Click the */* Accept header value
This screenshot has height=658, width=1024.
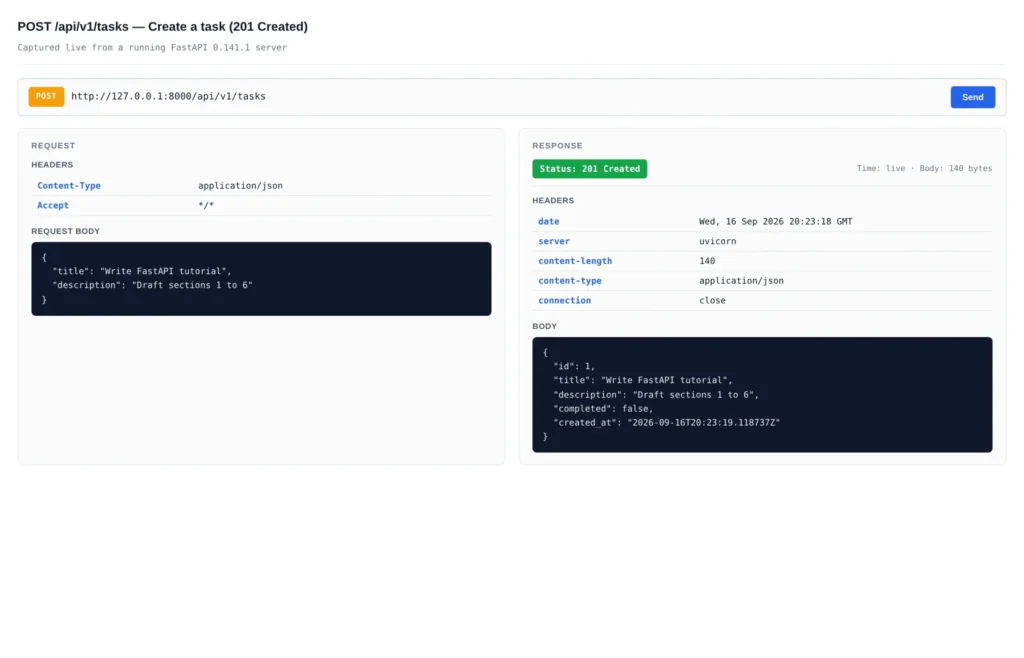tap(206, 206)
